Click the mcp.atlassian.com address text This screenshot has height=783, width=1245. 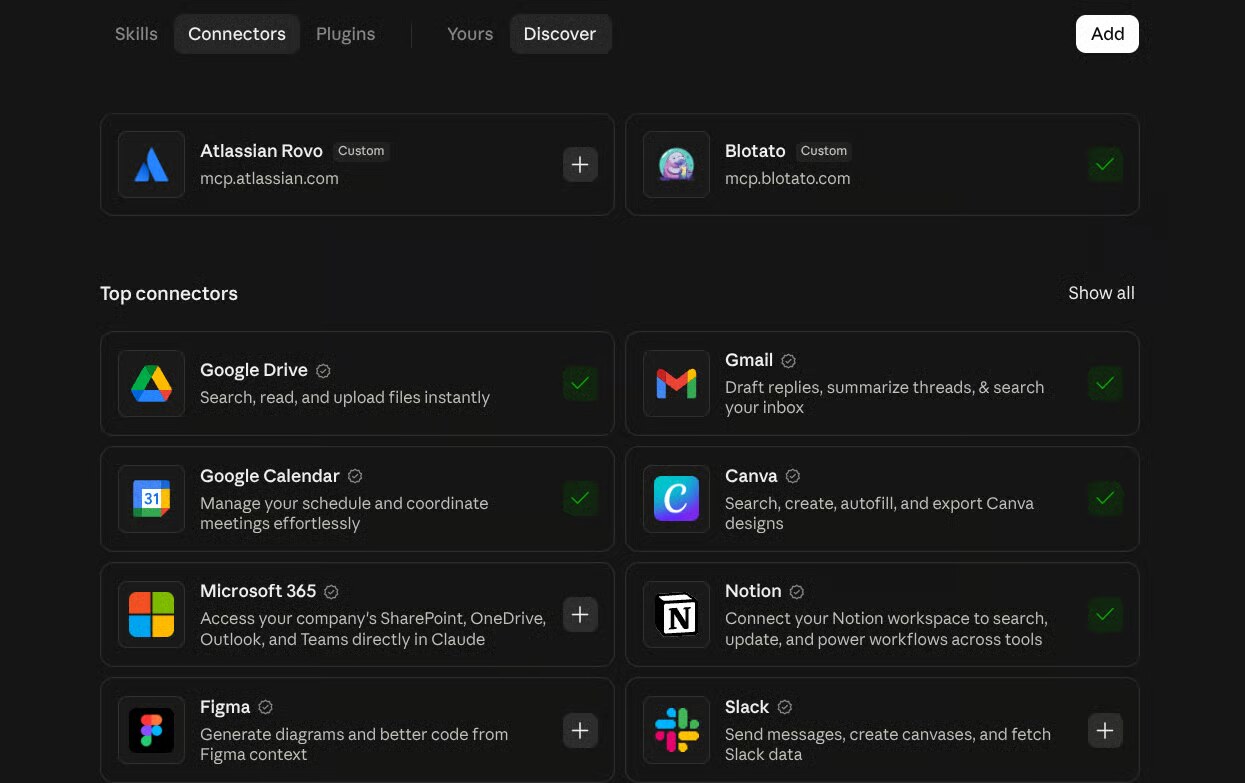point(269,179)
